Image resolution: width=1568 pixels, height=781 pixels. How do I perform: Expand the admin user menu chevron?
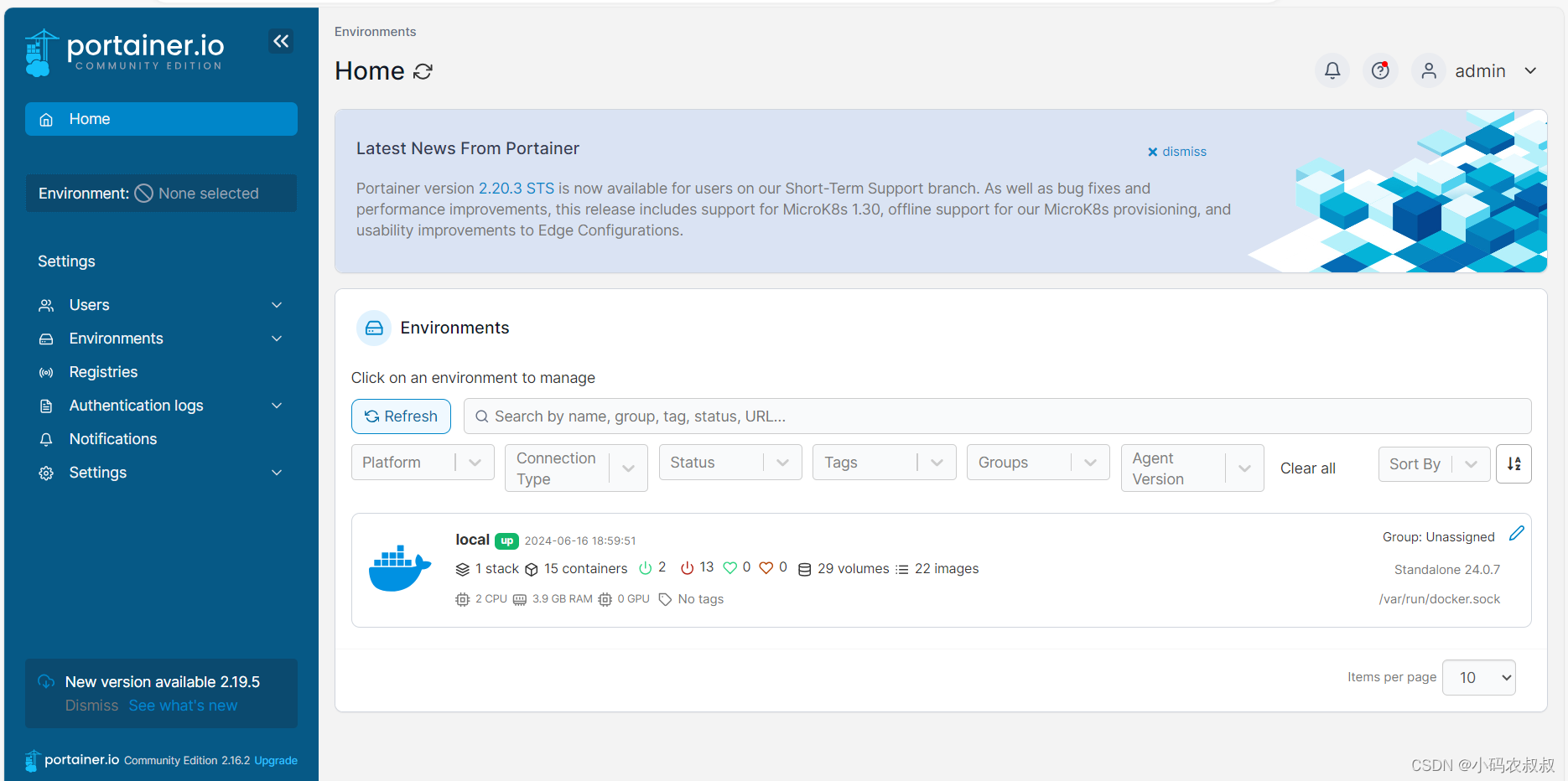tap(1530, 71)
